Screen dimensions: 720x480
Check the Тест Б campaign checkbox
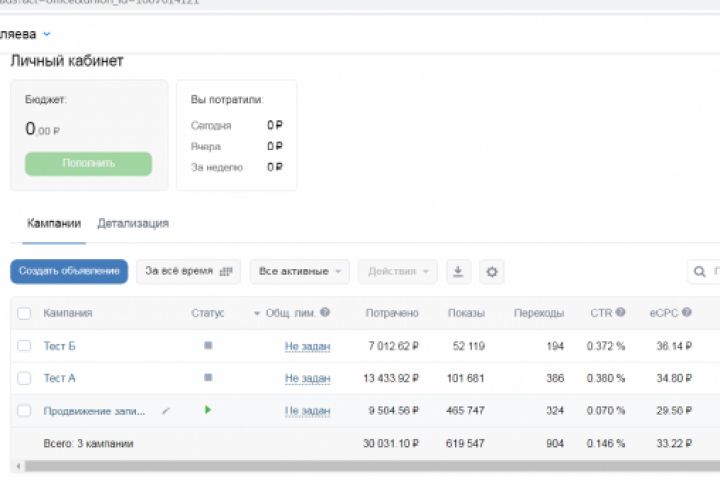point(25,346)
